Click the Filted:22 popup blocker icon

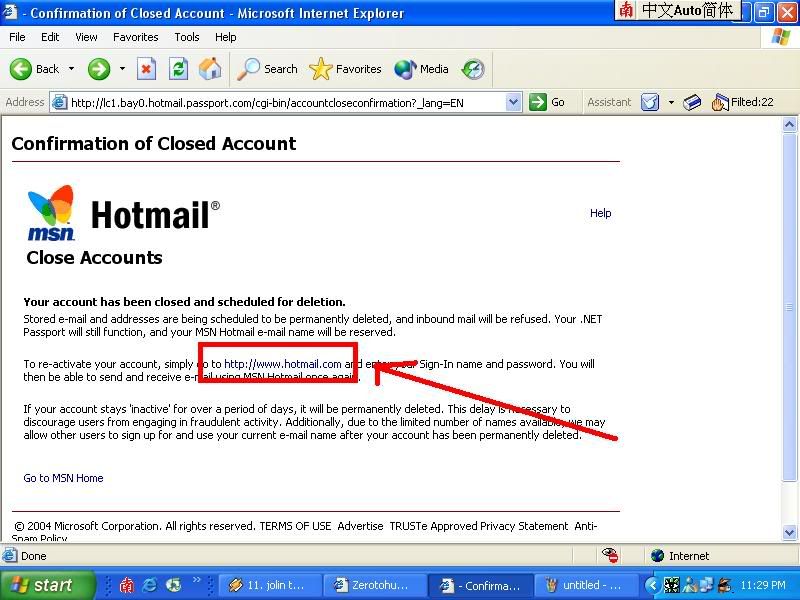click(x=743, y=103)
